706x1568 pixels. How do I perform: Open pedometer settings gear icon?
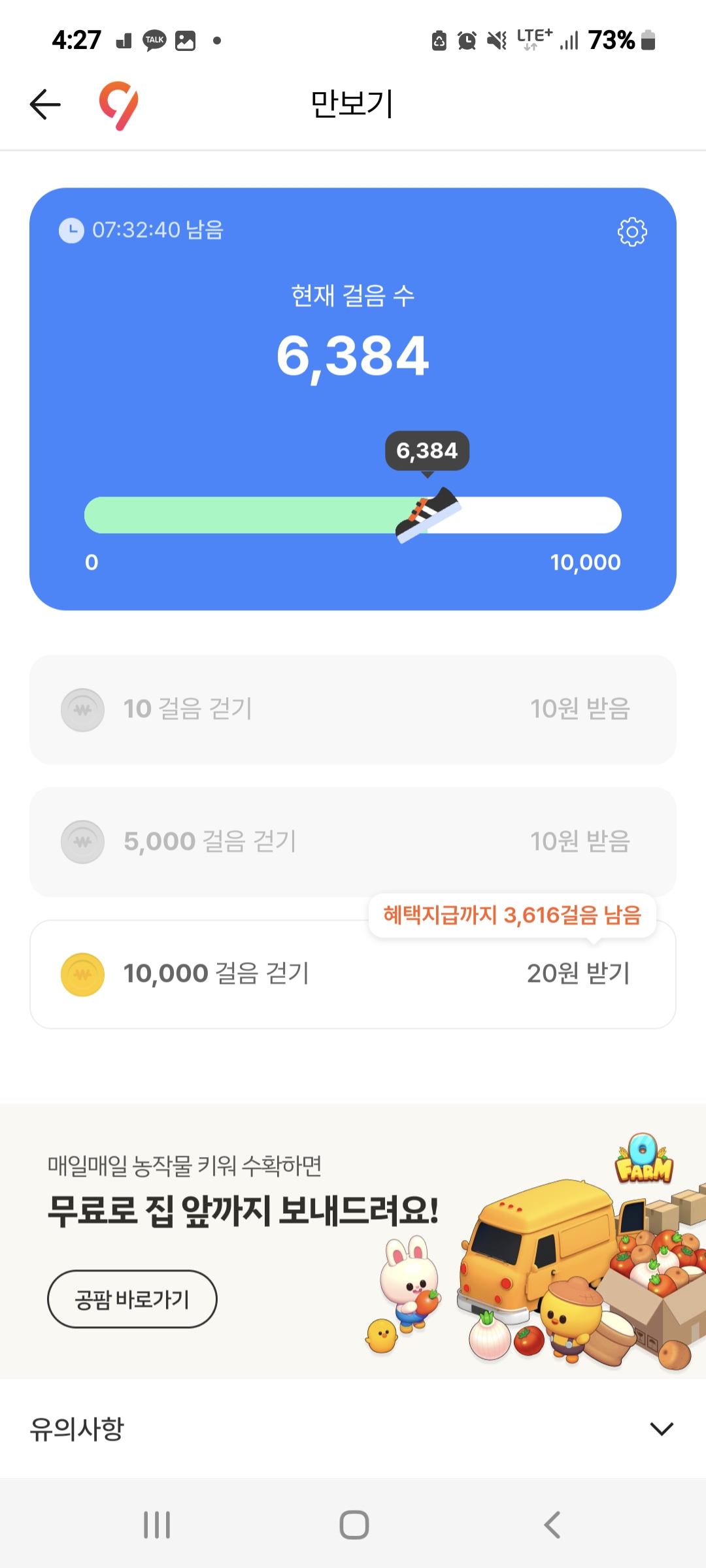[x=632, y=232]
